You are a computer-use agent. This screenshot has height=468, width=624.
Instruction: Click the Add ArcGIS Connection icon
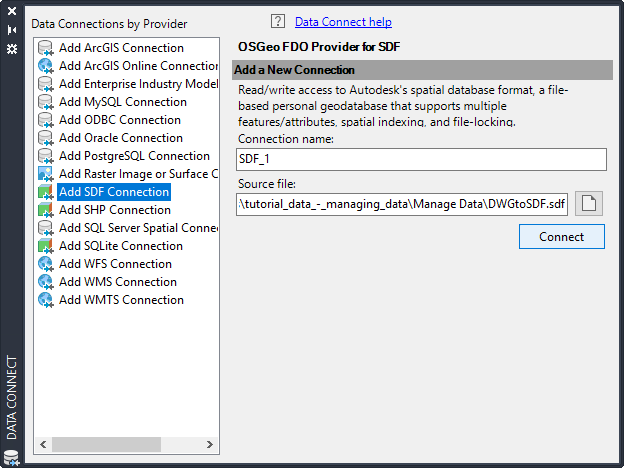(x=46, y=48)
